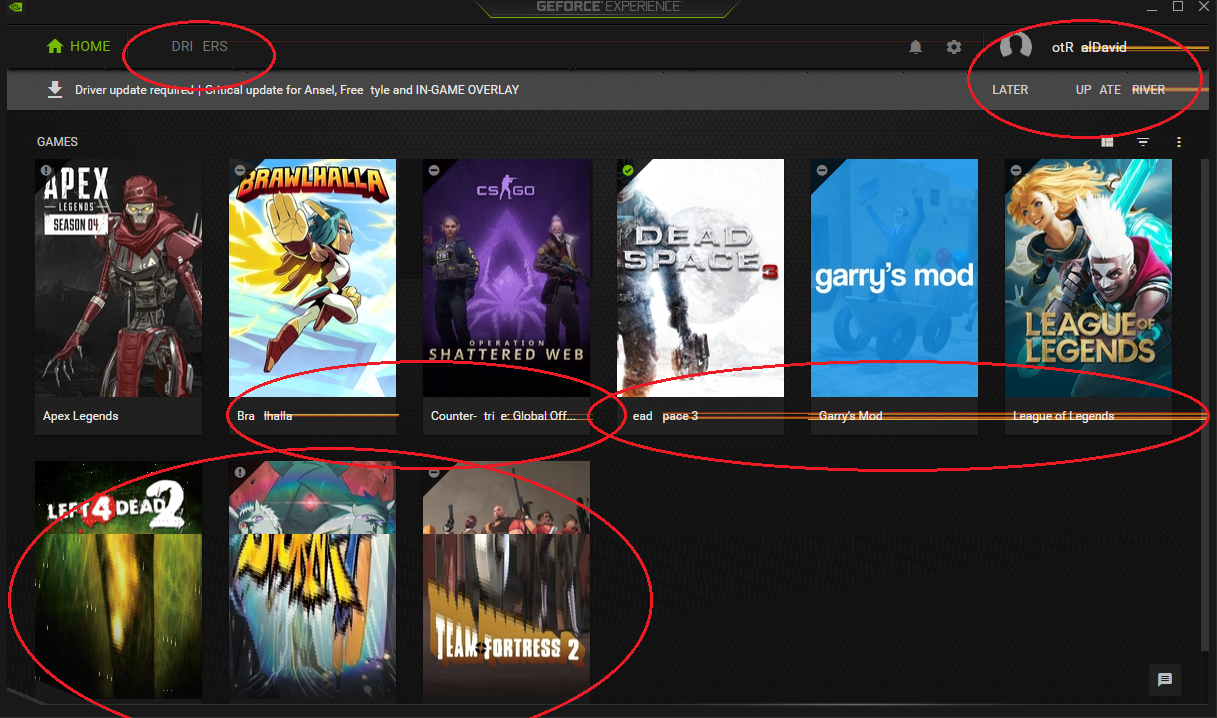Open the Brawlhalla game cover
This screenshot has width=1217, height=718.
312,278
